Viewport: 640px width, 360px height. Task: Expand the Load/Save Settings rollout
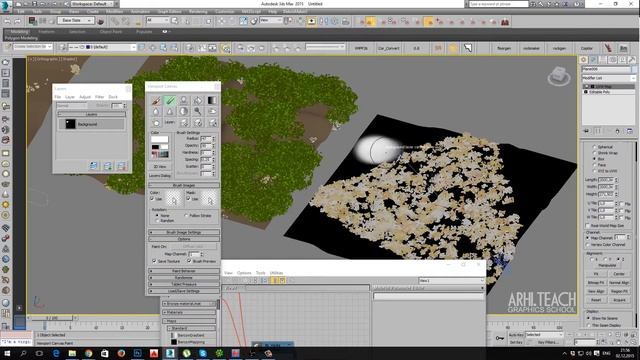184,291
